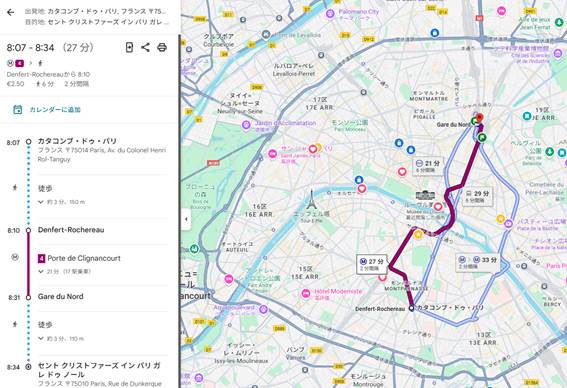
Task: Go back using the left arrow icon
Action: point(10,13)
